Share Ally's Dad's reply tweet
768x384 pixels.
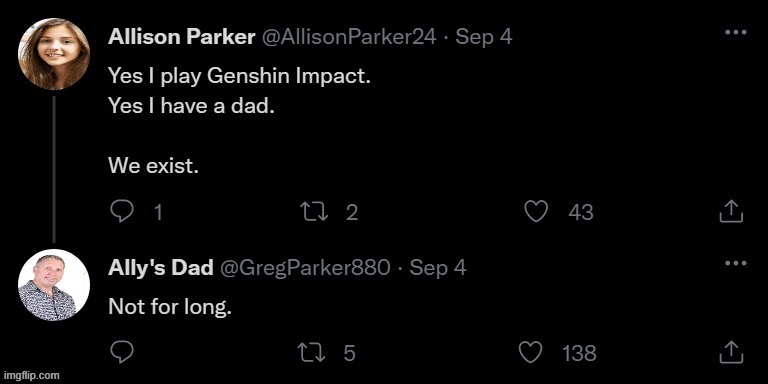click(731, 352)
